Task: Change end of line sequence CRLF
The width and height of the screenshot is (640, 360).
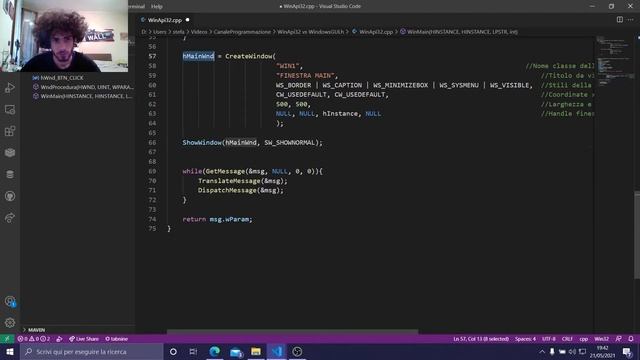Action: pyautogui.click(x=567, y=339)
